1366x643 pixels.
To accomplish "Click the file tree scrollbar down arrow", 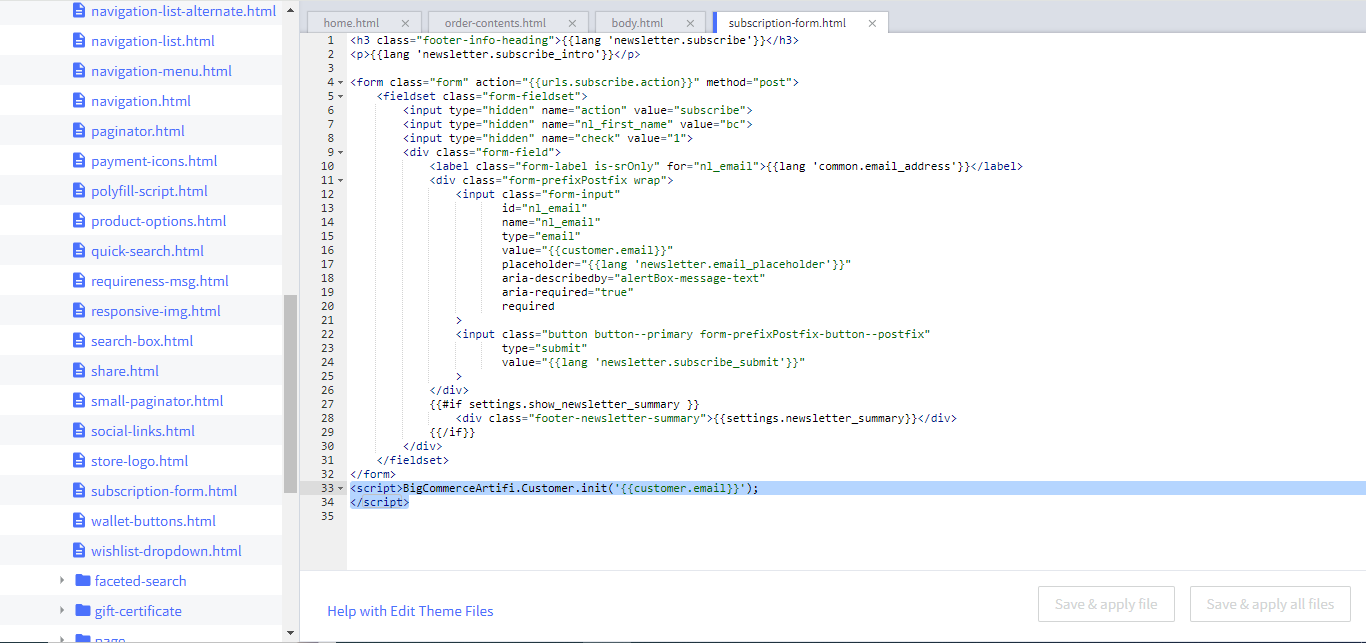I will (x=291, y=633).
